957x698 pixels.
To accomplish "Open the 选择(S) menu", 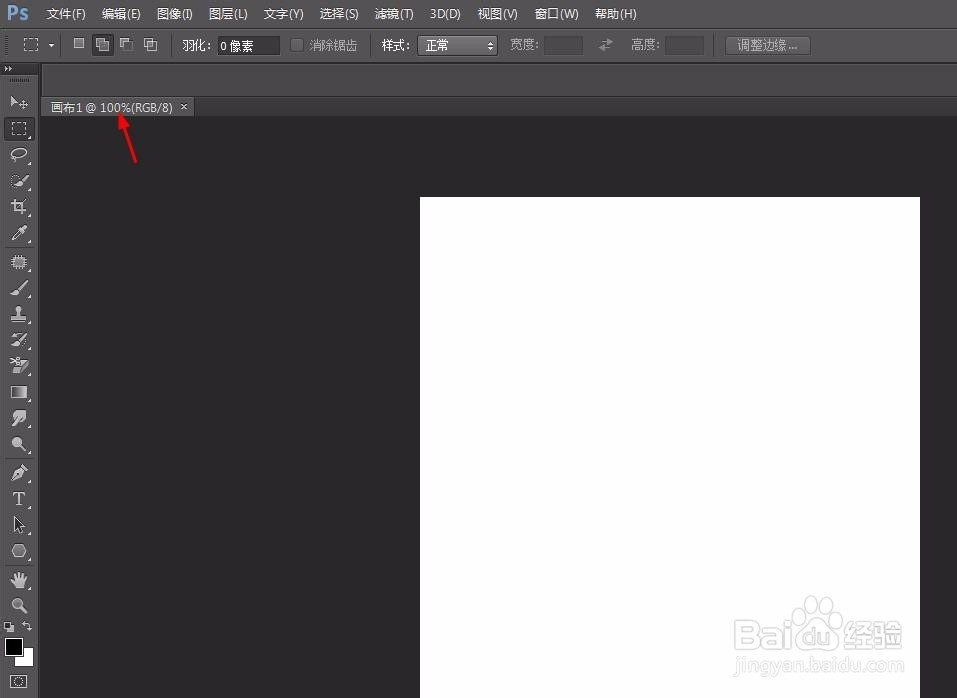I will click(x=339, y=13).
